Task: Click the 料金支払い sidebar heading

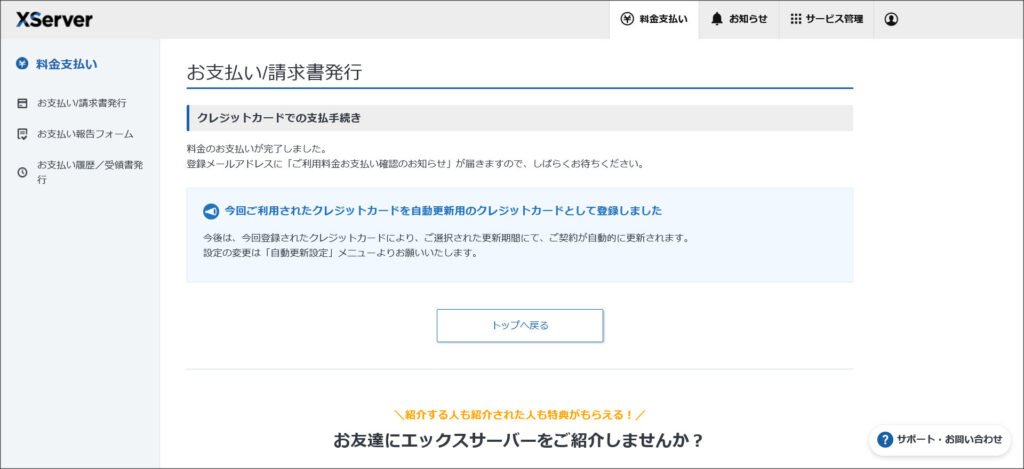Action: pyautogui.click(x=67, y=64)
